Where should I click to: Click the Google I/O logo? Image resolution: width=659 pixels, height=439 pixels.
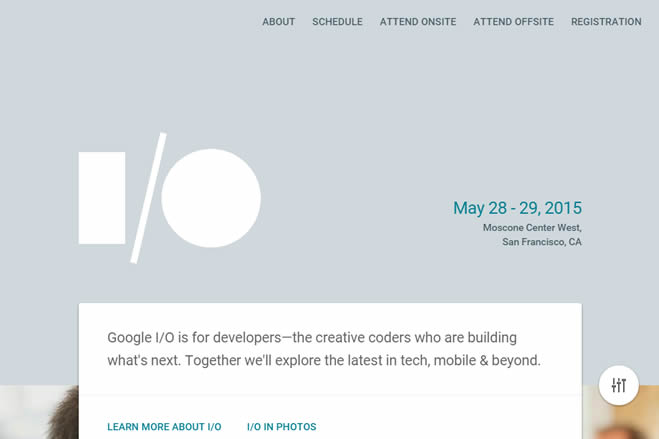point(170,198)
